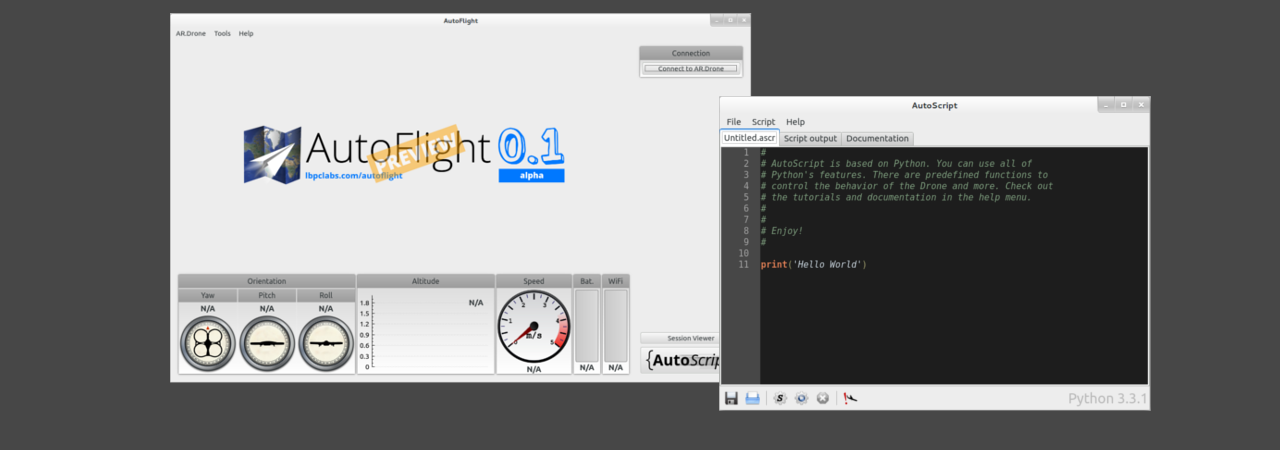Select the Untitled.ascr tab
Viewport: 1280px width, 450px height.
[x=750, y=138]
